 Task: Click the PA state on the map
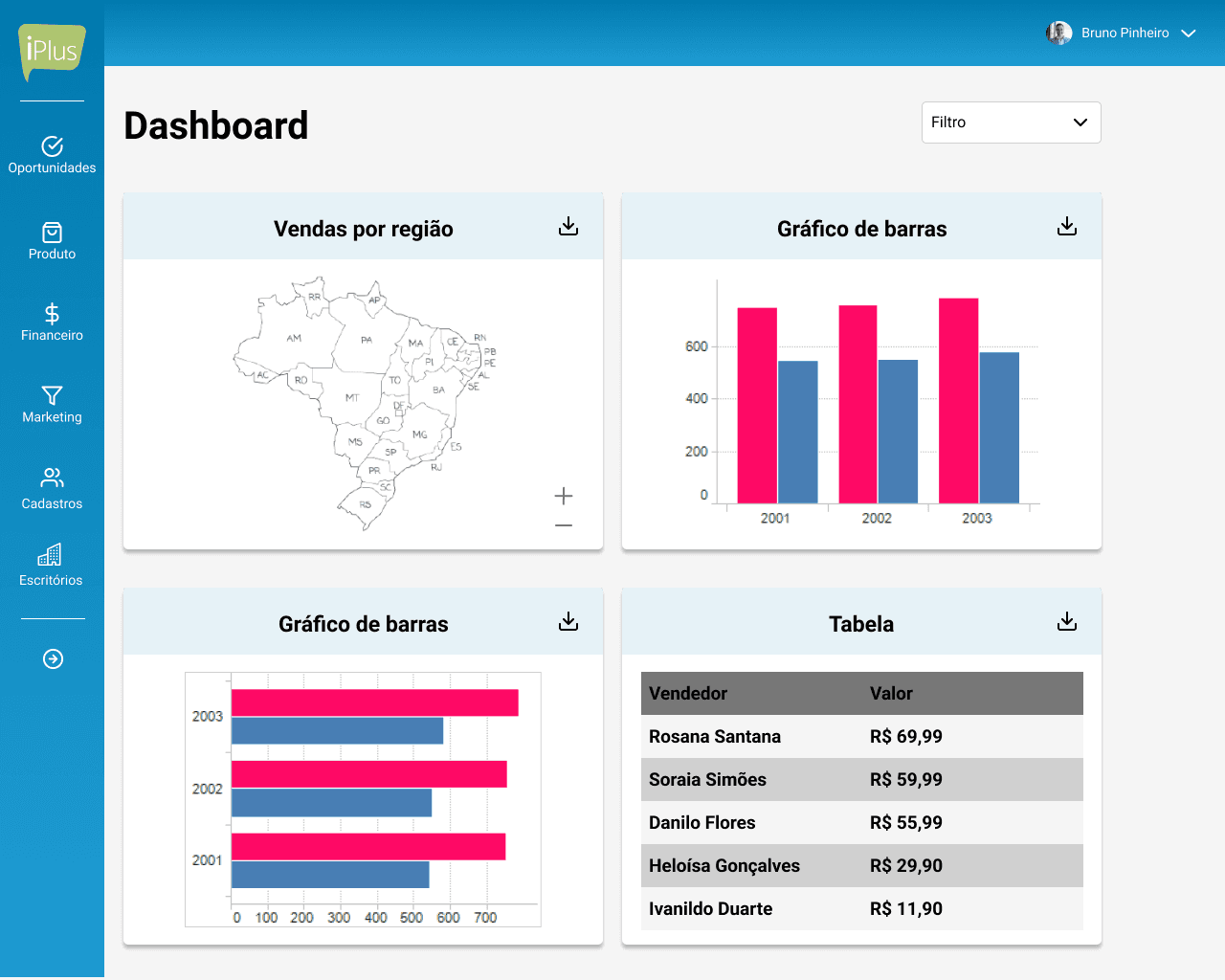(367, 340)
